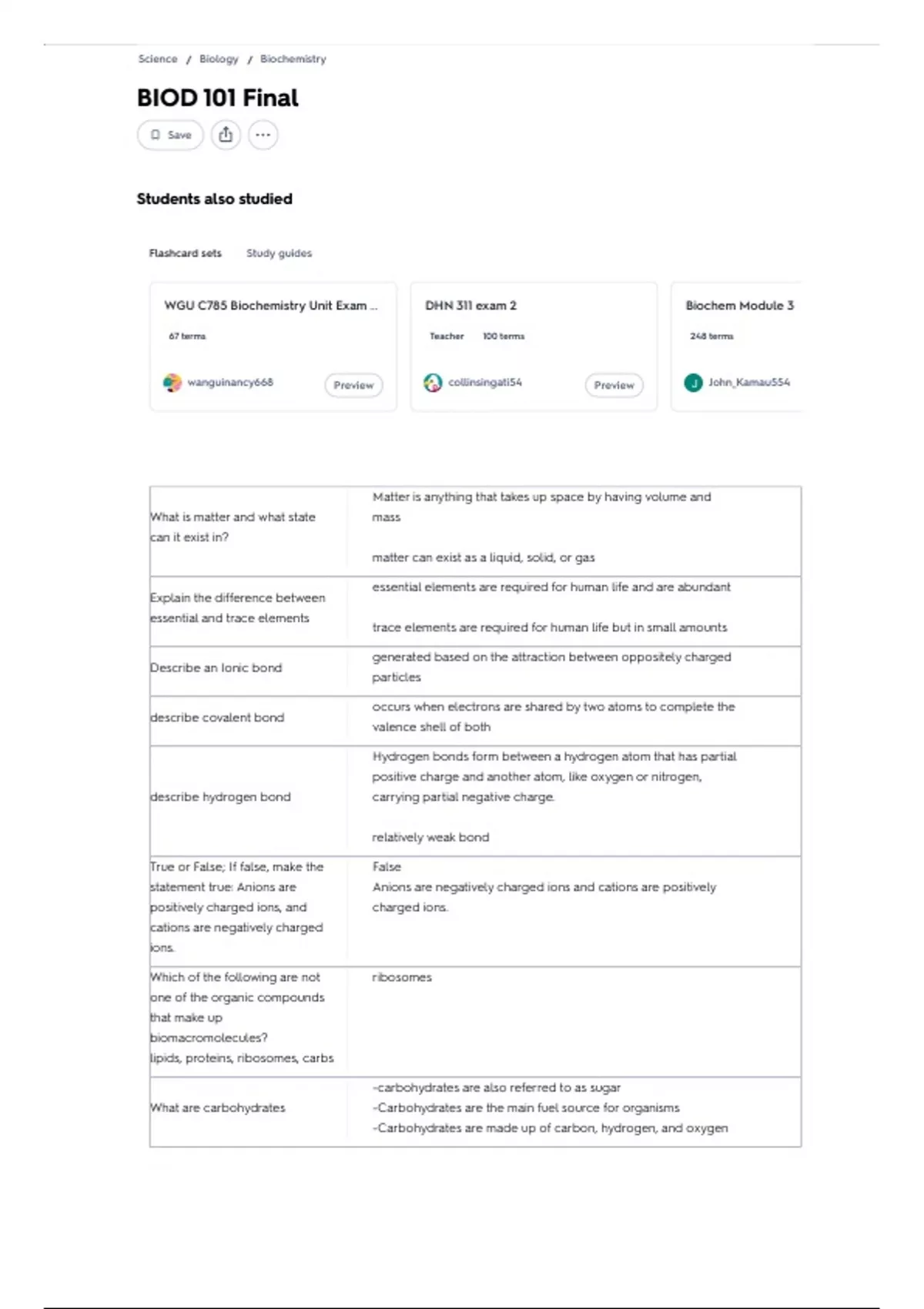Select the 'Describe an ionic bond' row
Viewport: 924px width, 1309px height.
click(x=475, y=668)
